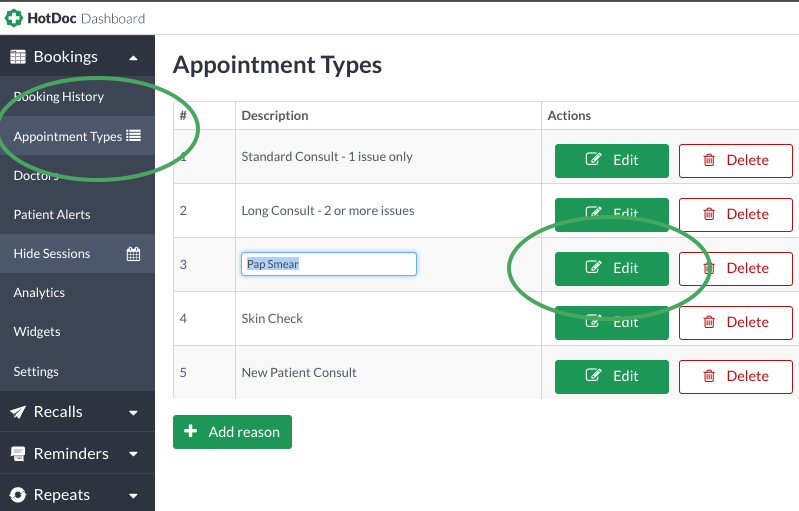Click the Reminders icon in sidebar

pos(18,453)
